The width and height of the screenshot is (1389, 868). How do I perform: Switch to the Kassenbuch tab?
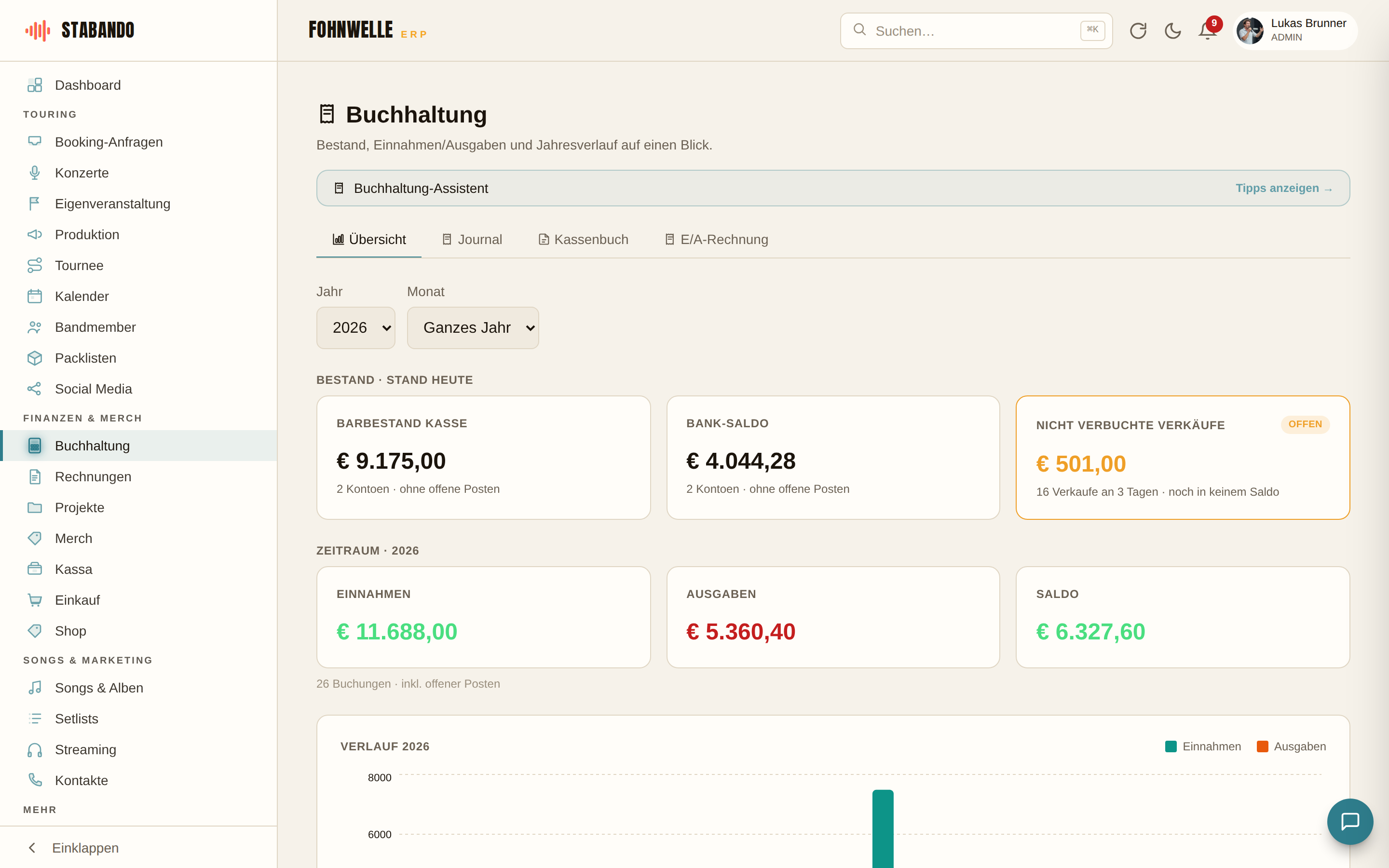[583, 239]
